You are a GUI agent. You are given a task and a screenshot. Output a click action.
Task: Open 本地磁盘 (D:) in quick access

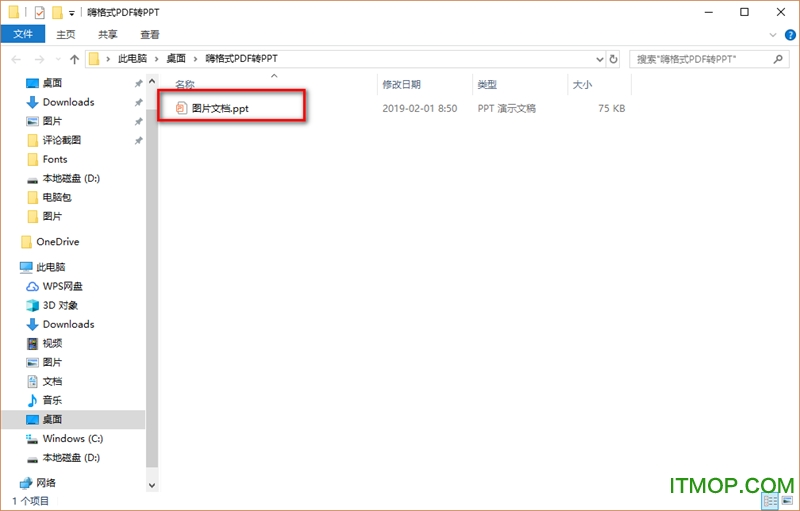pos(71,178)
